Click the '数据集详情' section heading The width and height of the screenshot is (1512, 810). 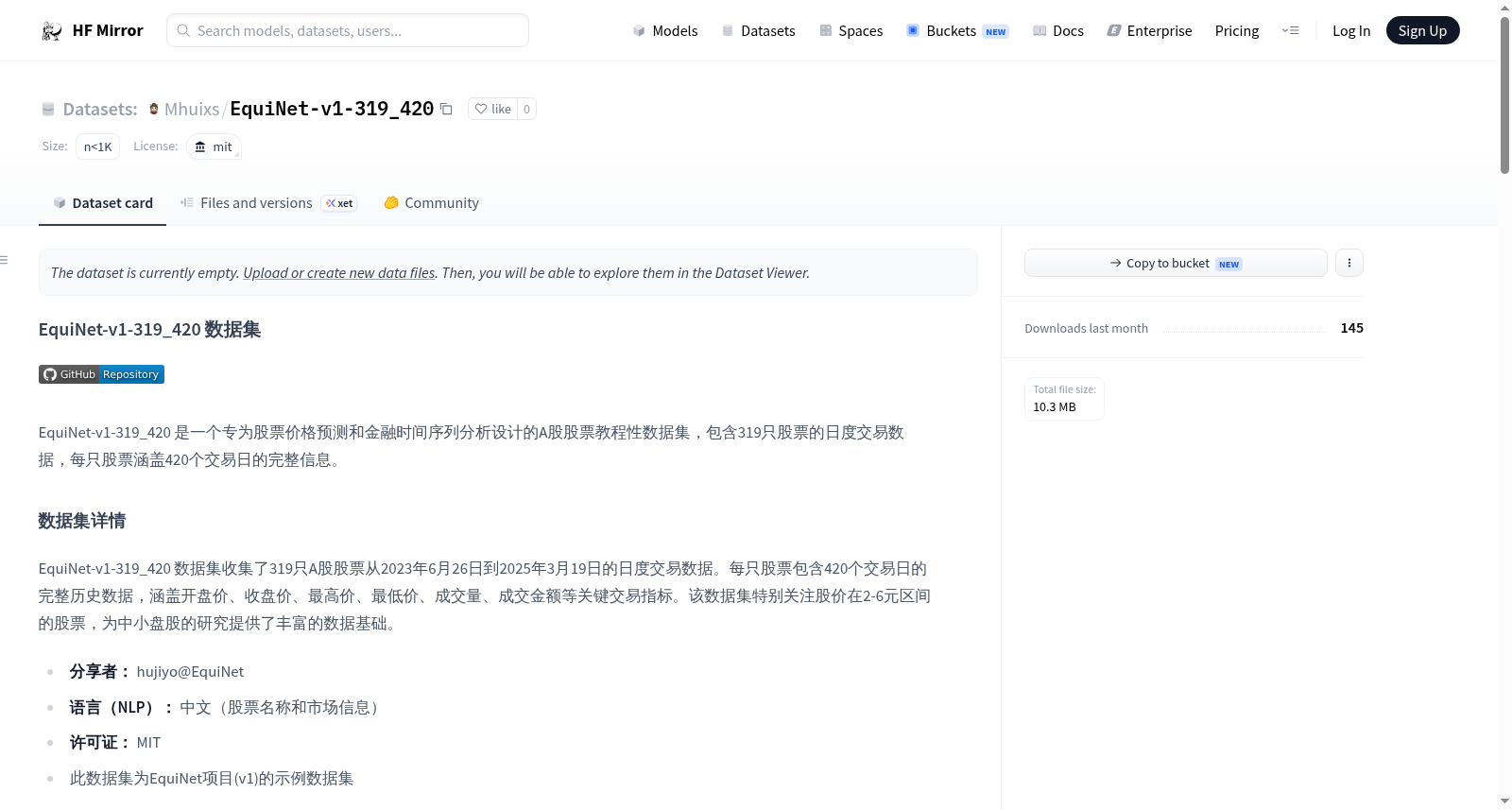82,521
